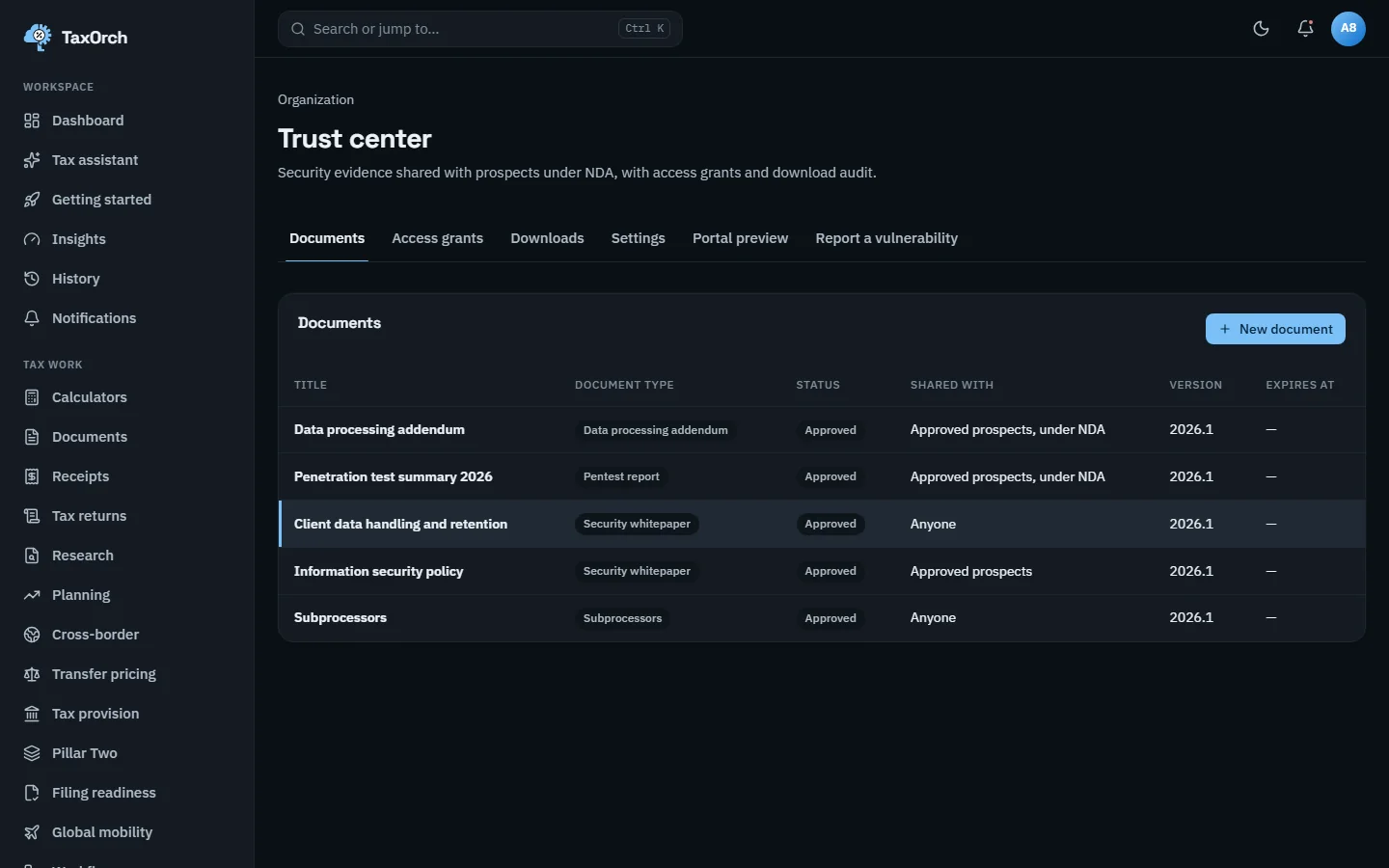Screen dimensions: 1389x868
Task: Open Notifications bell icon in sidebar
Action: click(32, 318)
